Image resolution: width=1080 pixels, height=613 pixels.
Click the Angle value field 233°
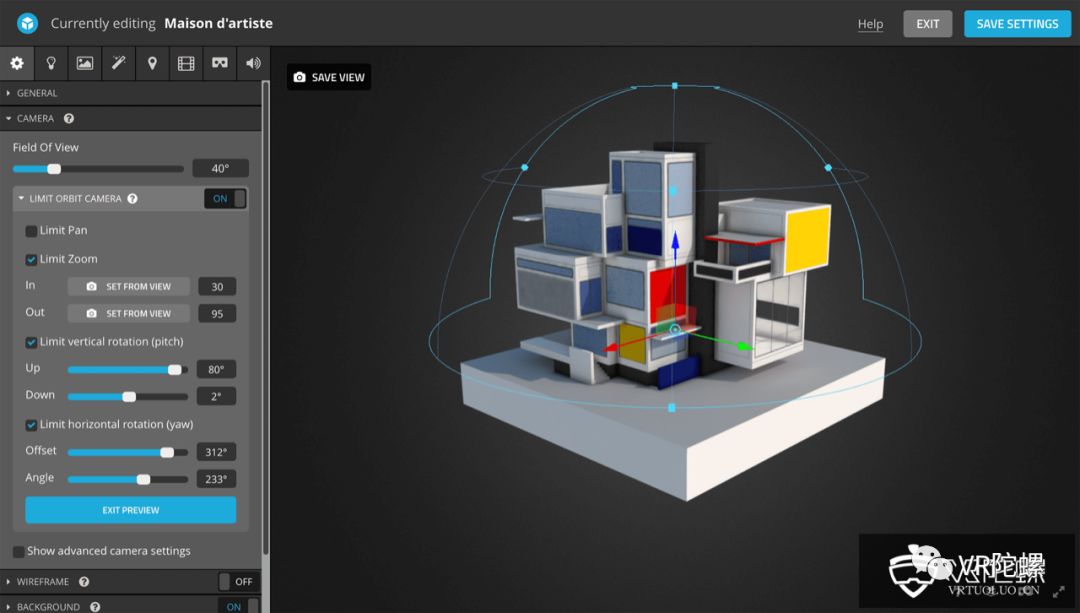tap(216, 479)
